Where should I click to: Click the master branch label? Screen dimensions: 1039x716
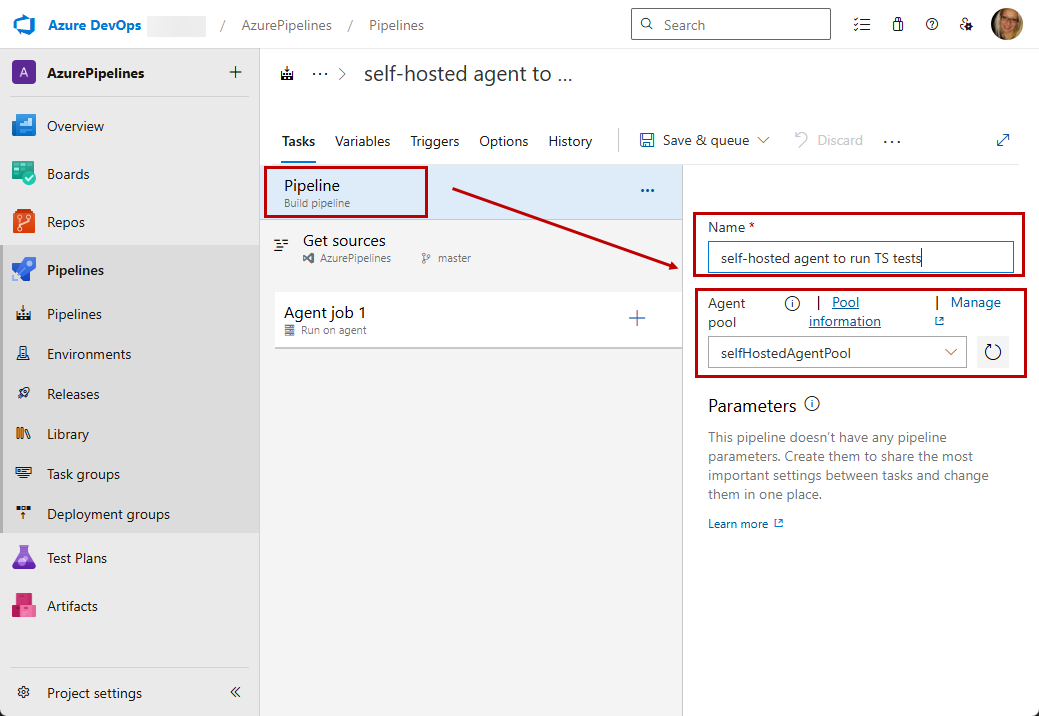[454, 258]
